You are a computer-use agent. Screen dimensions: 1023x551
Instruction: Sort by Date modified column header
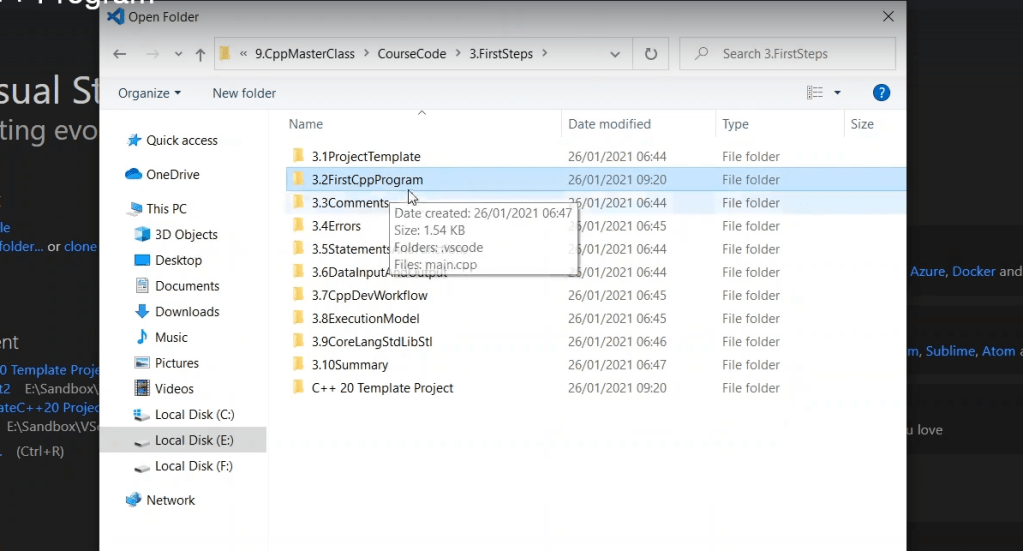point(609,124)
